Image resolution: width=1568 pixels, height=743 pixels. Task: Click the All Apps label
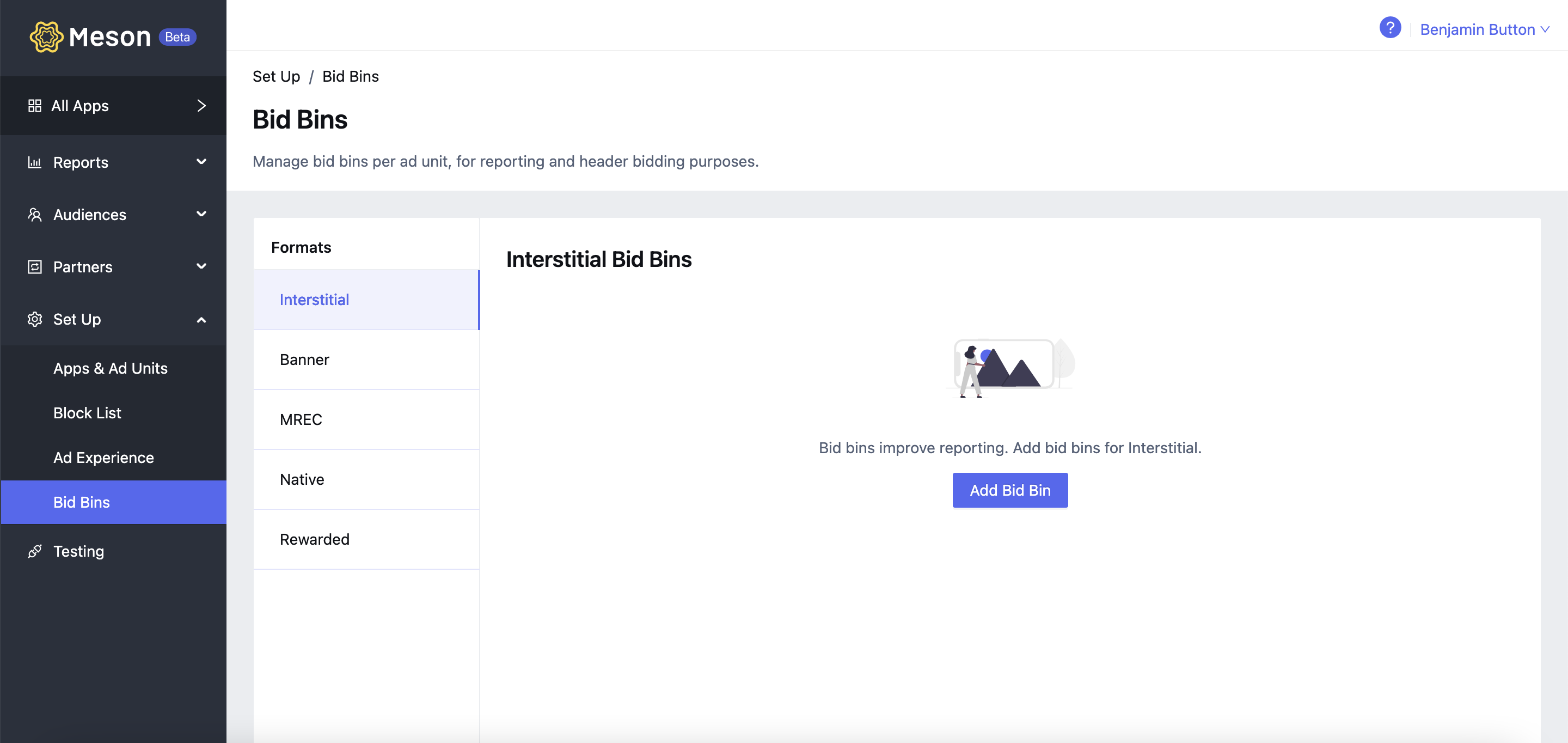[79, 106]
